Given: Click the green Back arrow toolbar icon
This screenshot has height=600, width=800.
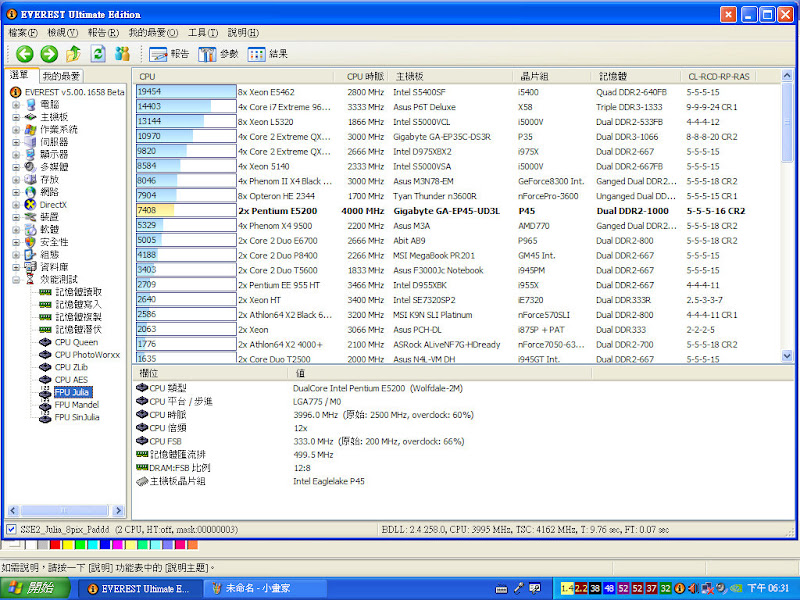Looking at the screenshot, I should click(24, 54).
